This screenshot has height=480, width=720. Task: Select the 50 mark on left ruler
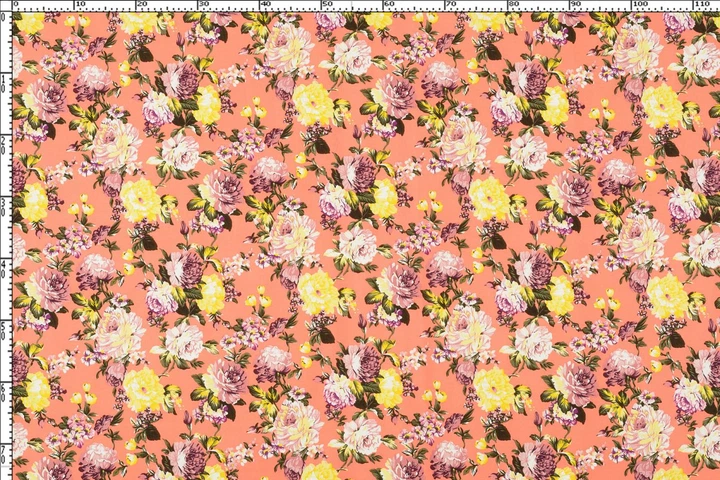pyautogui.click(x=4, y=330)
